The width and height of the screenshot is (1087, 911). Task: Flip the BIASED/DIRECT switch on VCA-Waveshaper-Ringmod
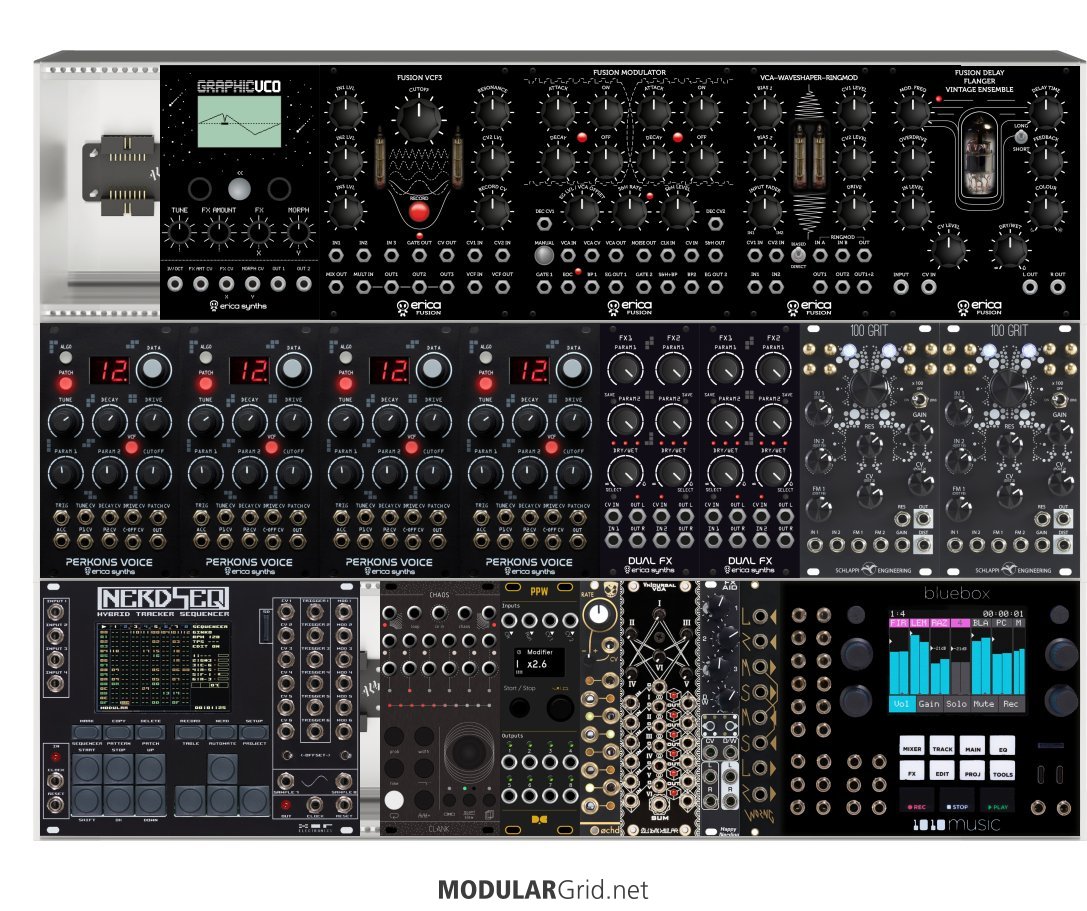tap(799, 254)
